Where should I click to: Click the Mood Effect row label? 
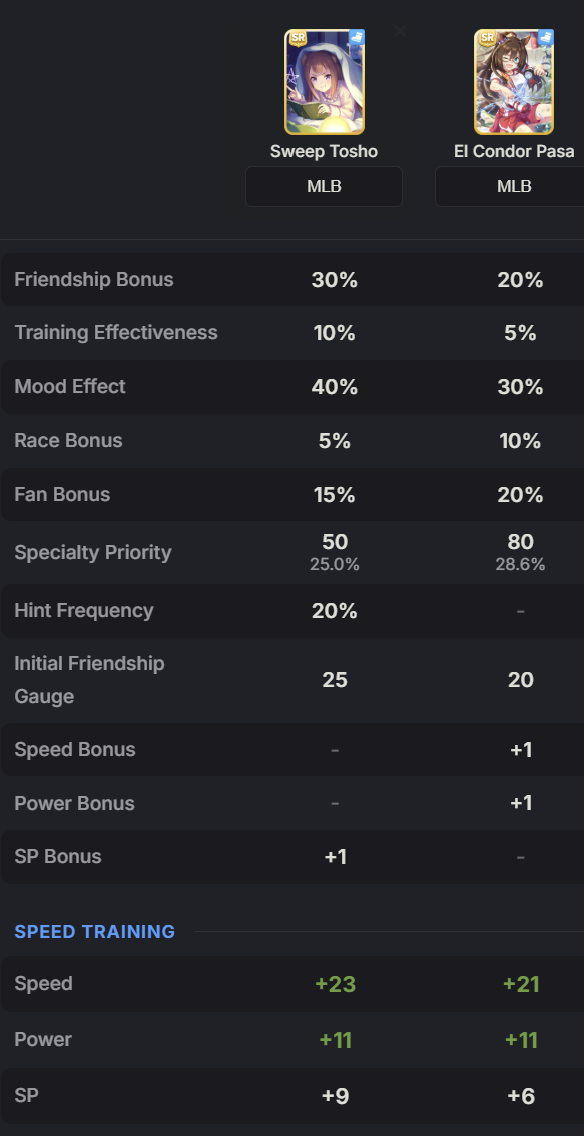(x=70, y=386)
